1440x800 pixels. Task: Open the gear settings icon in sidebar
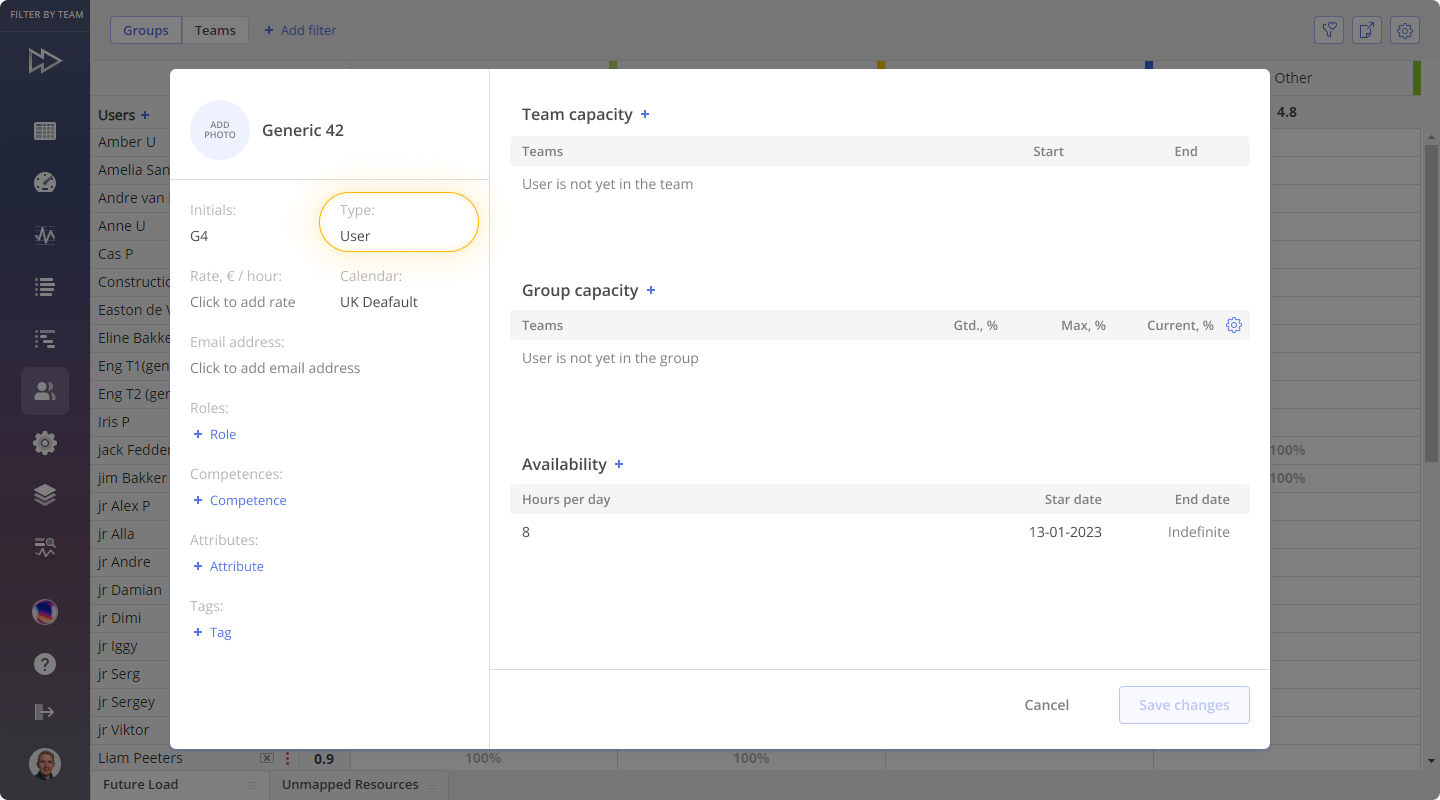coord(45,443)
